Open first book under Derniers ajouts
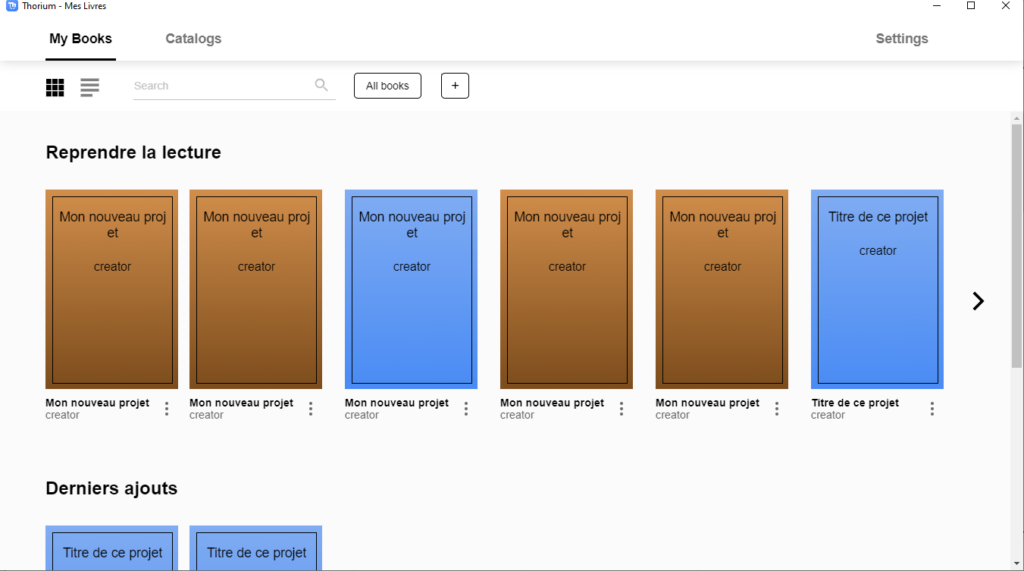This screenshot has height=571, width=1024. coord(112,548)
